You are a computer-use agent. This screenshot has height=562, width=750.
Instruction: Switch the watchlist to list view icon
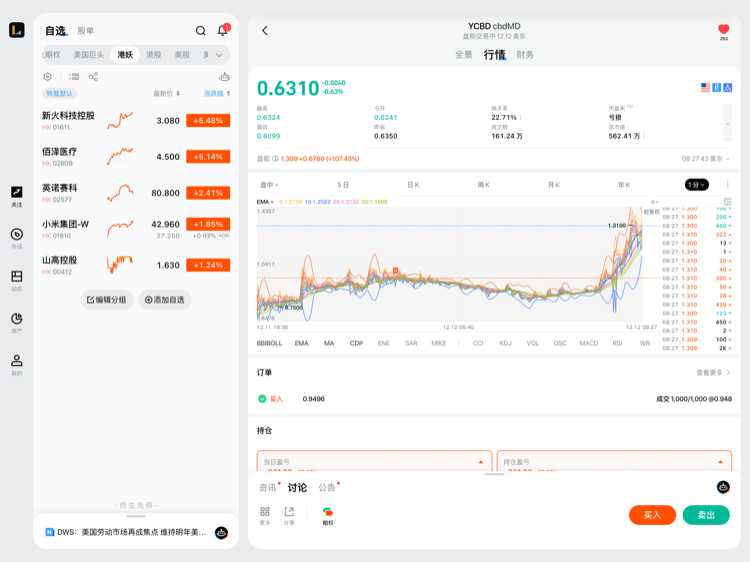pyautogui.click(x=74, y=77)
